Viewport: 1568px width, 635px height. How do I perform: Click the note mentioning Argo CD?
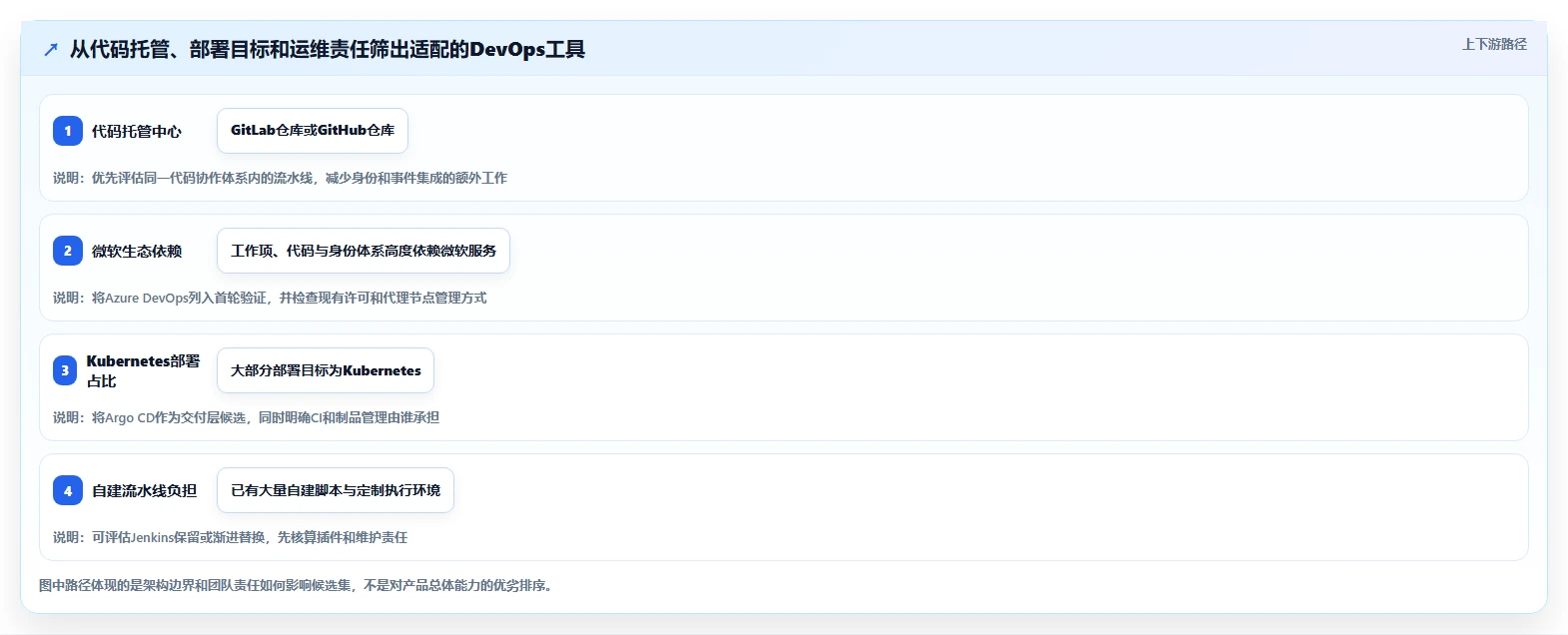pos(246,417)
